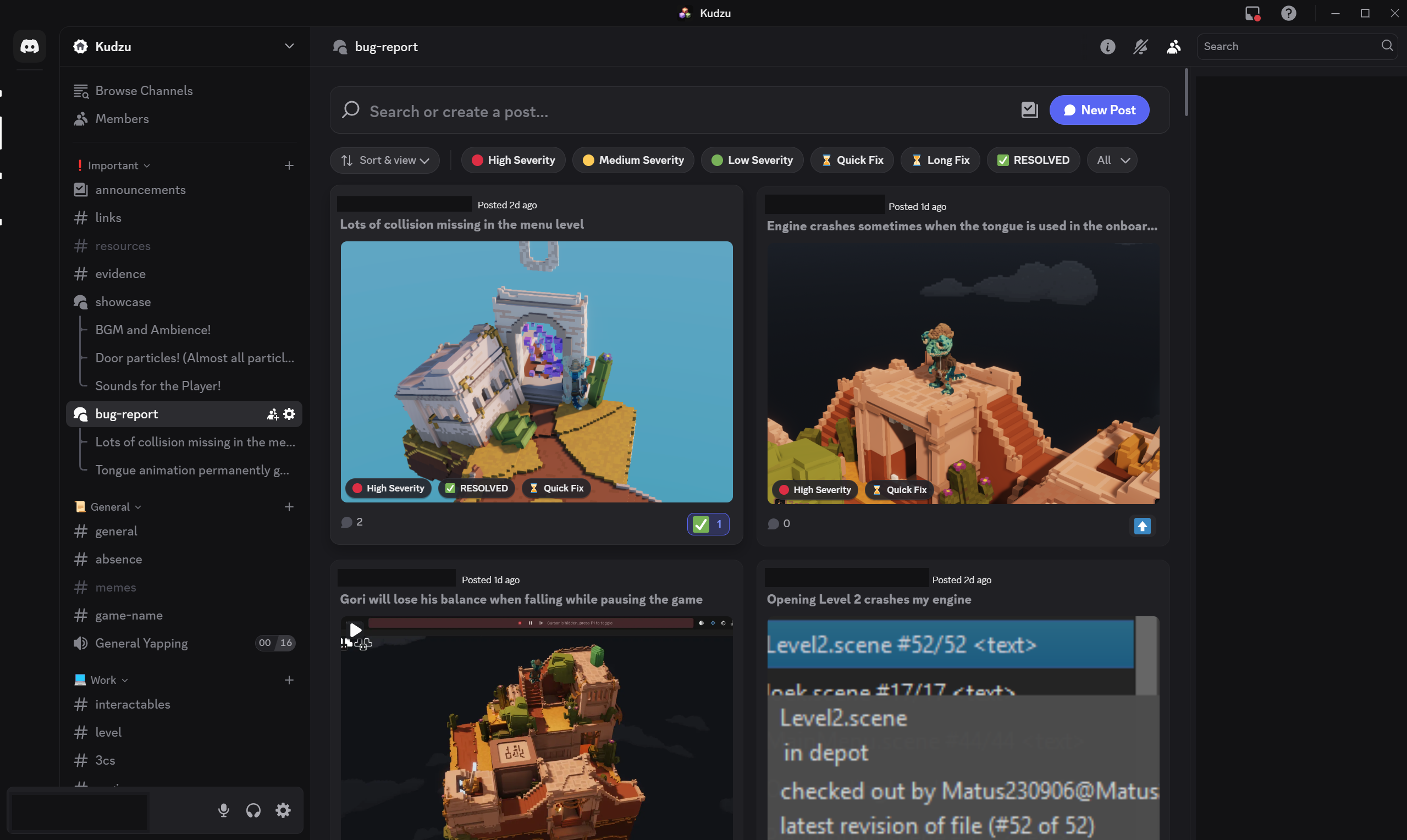Open the absence channel

(184, 559)
